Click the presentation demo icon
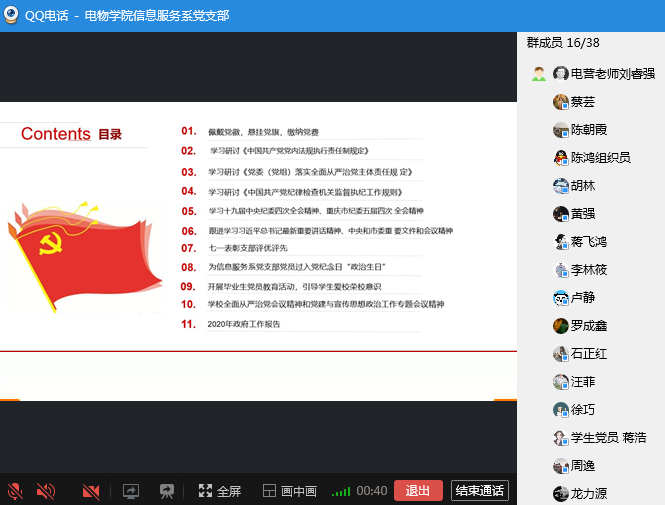This screenshot has width=665, height=505. coord(167,491)
